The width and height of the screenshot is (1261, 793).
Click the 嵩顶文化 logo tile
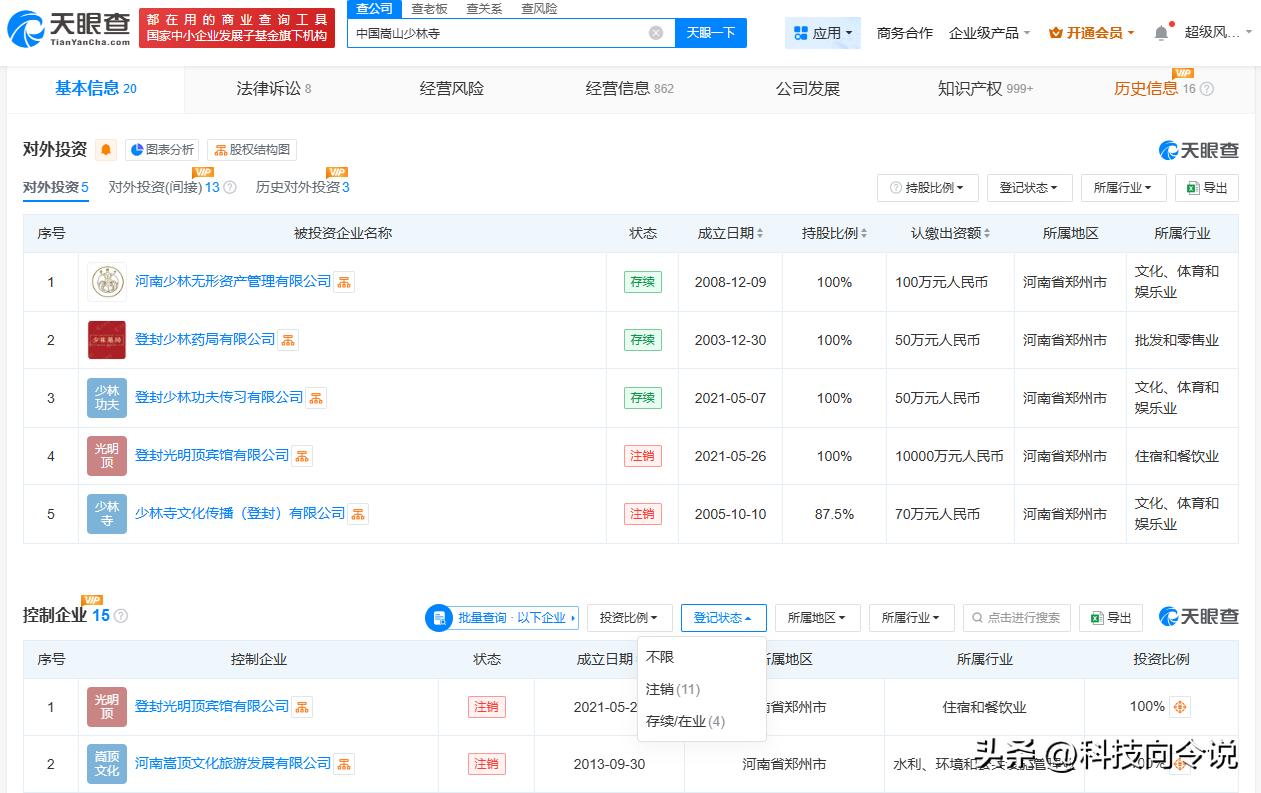point(107,764)
